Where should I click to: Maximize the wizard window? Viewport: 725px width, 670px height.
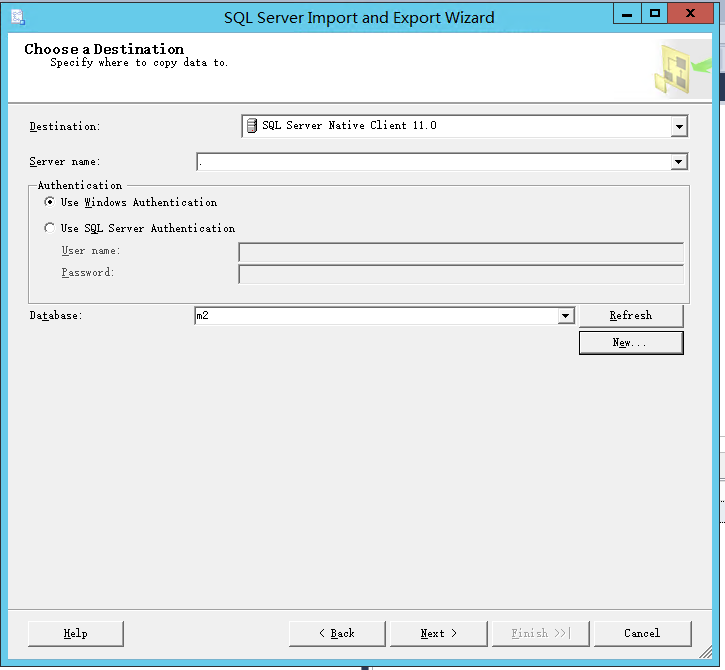(654, 13)
